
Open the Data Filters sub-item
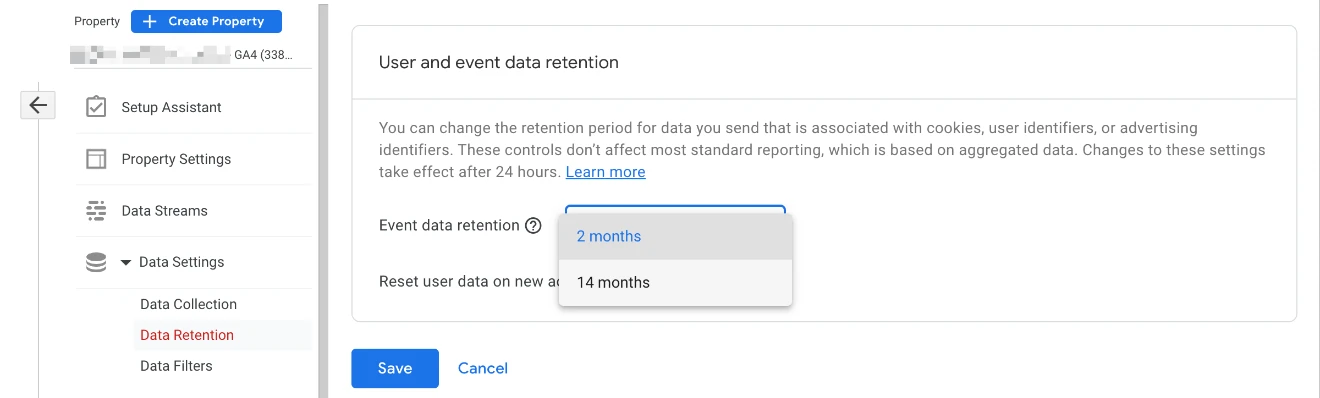tap(176, 366)
